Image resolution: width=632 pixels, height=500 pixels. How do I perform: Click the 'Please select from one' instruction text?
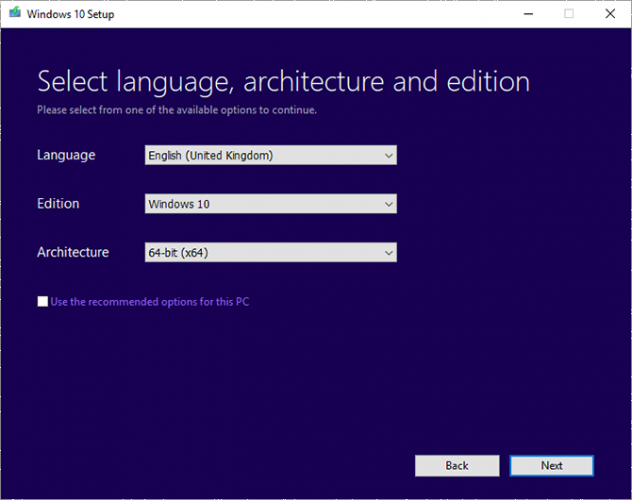[177, 110]
